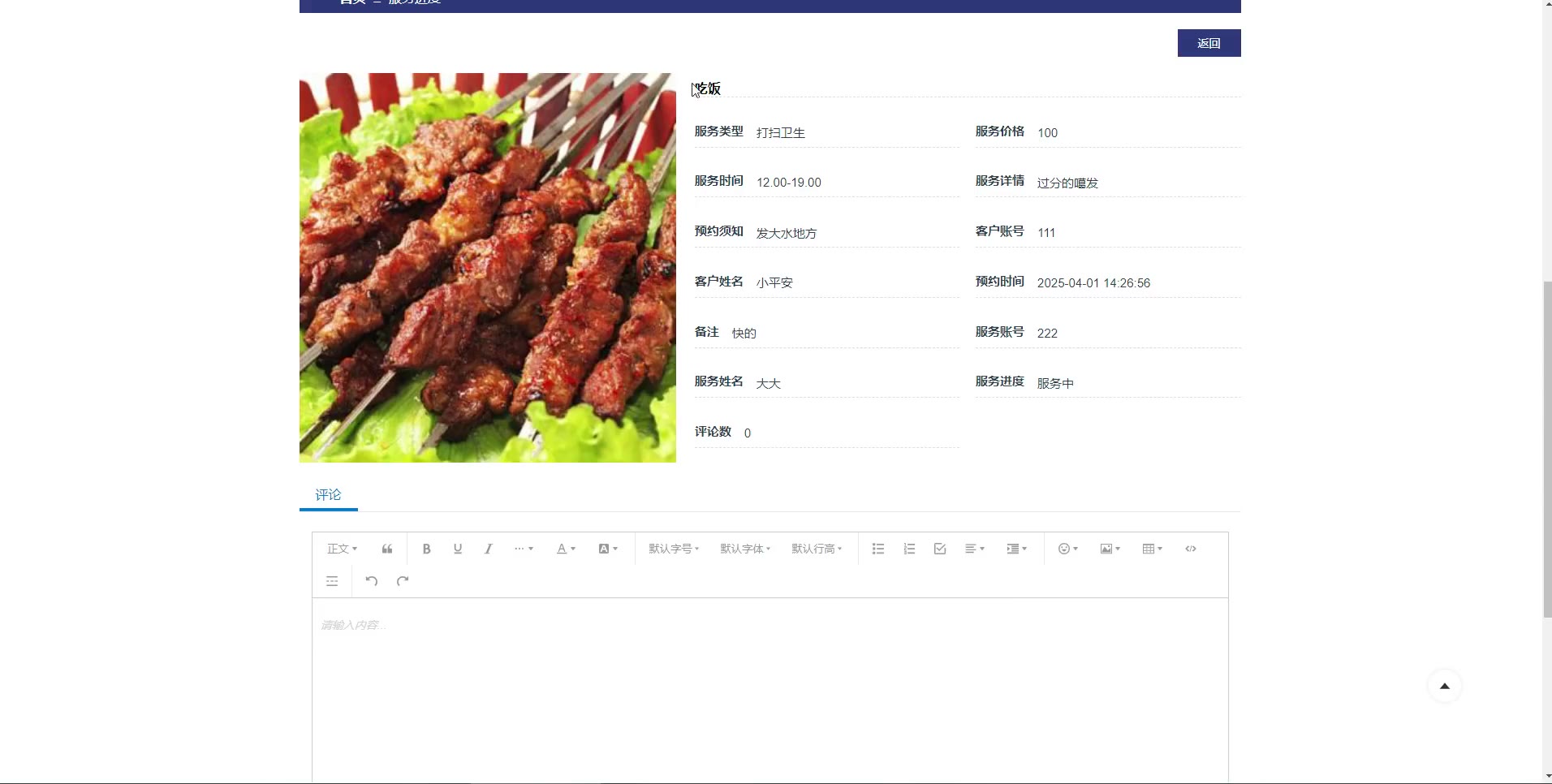Image resolution: width=1552 pixels, height=784 pixels.
Task: Undo the last edit
Action: pos(372,581)
